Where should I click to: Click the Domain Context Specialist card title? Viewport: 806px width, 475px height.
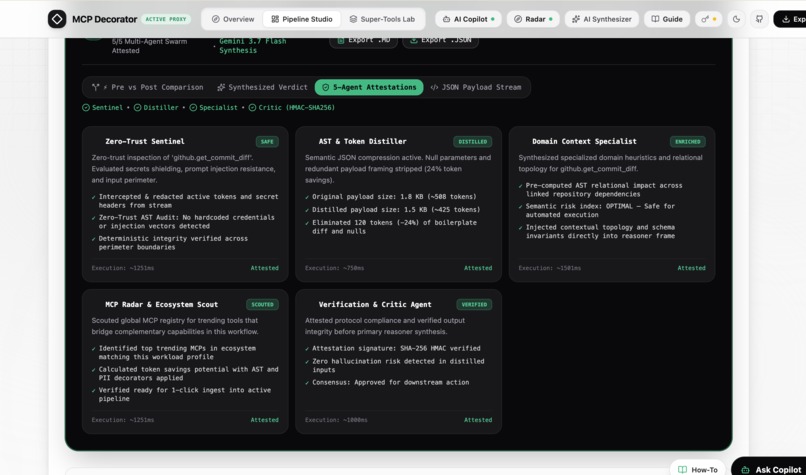point(584,141)
